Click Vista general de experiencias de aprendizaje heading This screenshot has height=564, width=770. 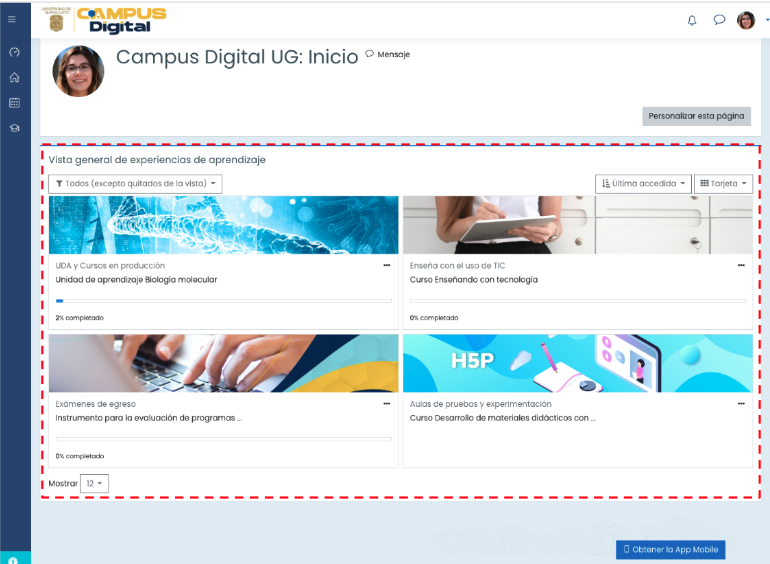[157, 160]
